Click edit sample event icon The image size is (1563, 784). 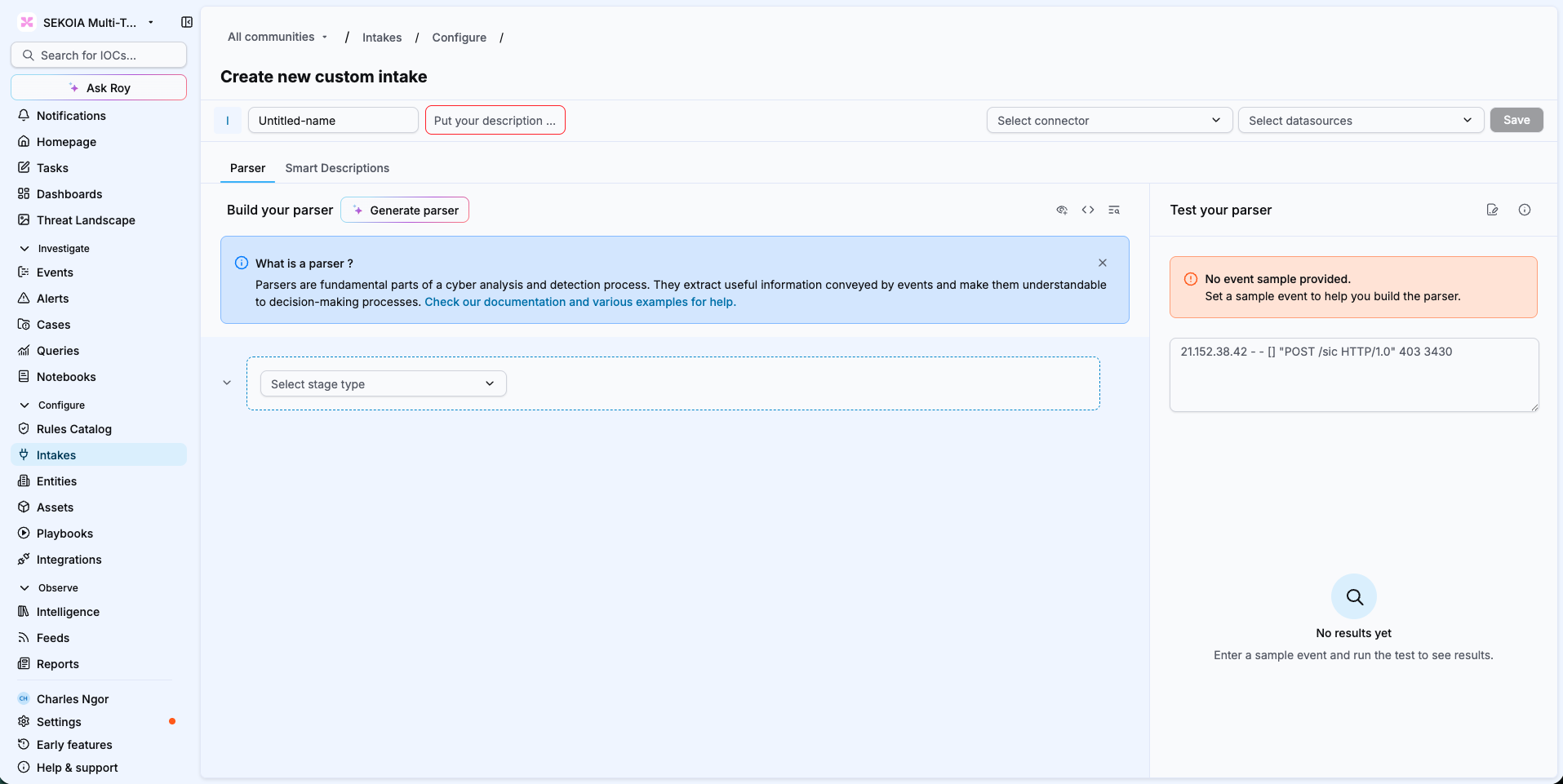(1492, 210)
